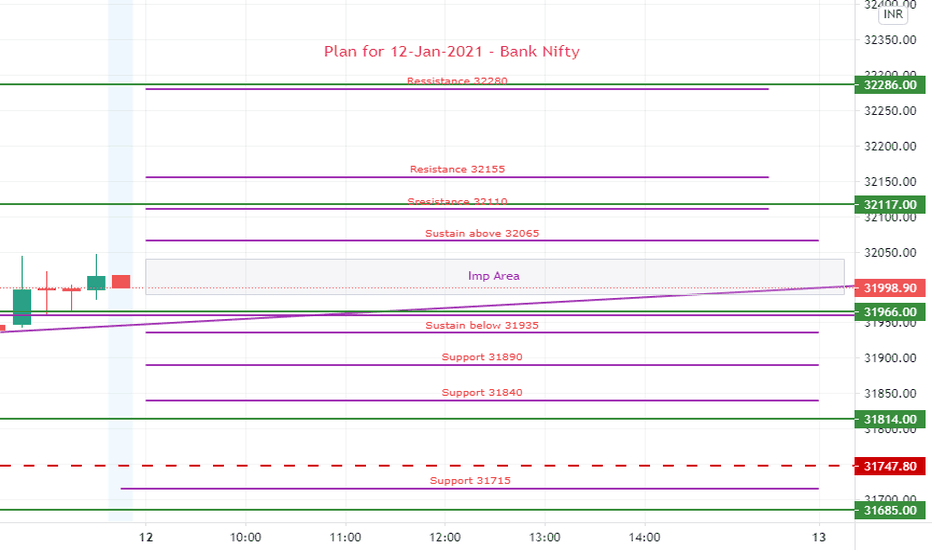Click the 11:00 time axis label

(x=345, y=538)
